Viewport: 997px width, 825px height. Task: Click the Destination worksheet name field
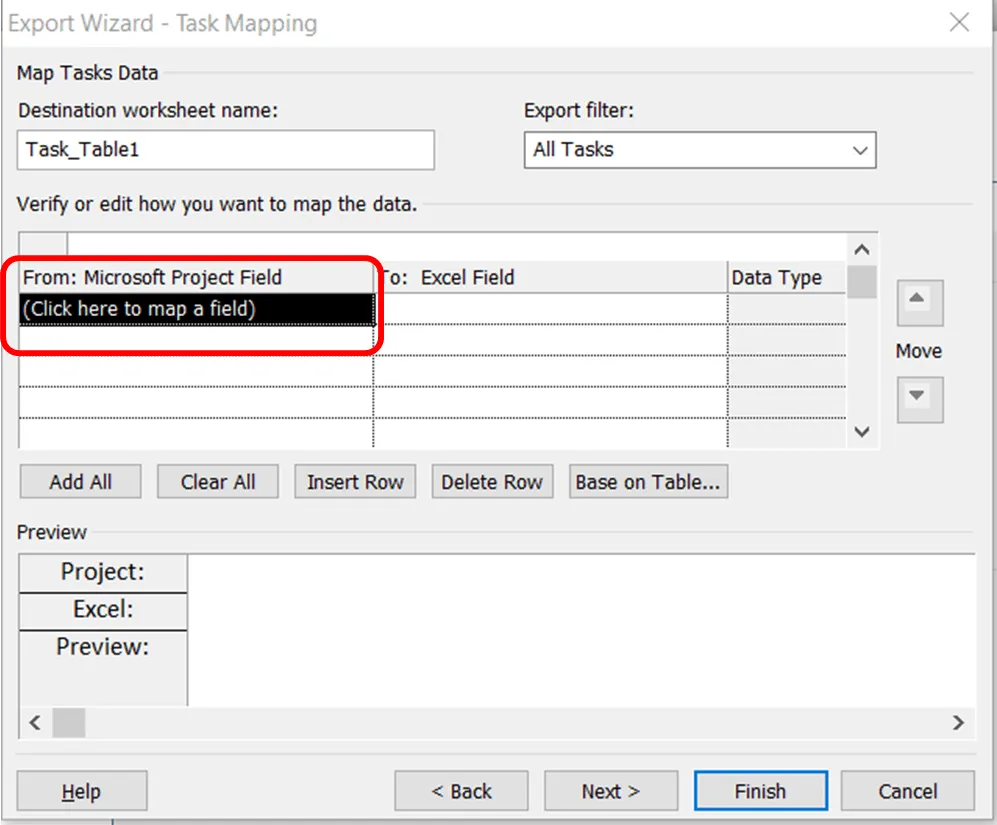pos(226,150)
